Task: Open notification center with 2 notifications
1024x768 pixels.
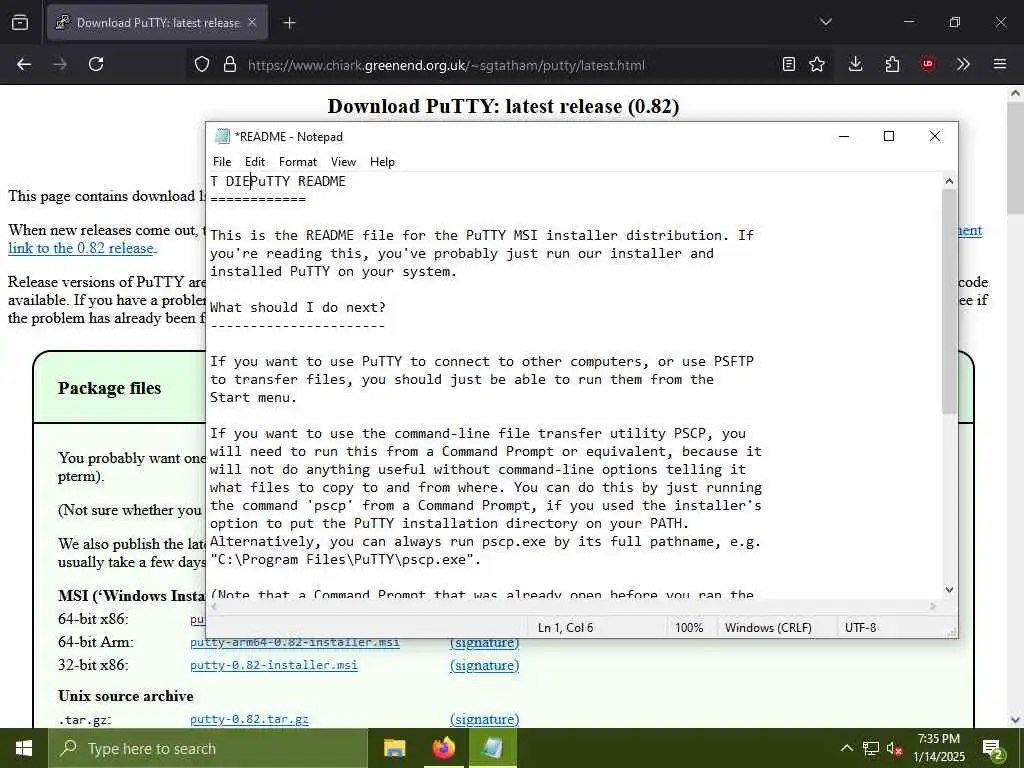Action: pos(993,749)
